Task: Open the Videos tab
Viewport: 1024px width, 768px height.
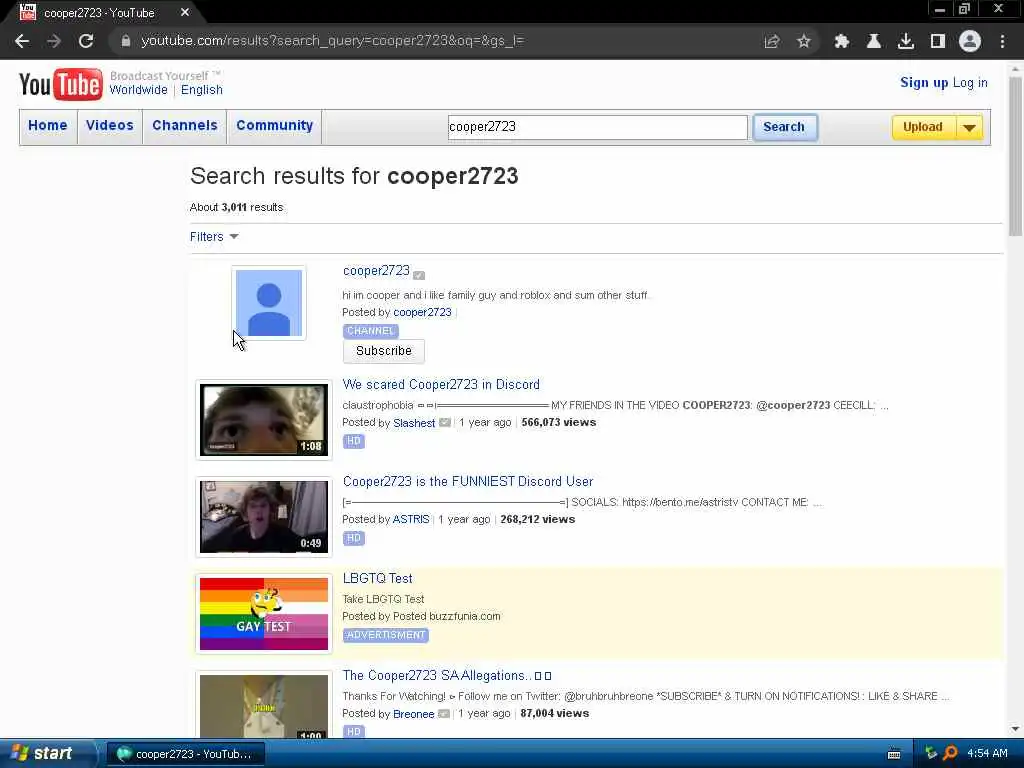Action: pos(110,125)
